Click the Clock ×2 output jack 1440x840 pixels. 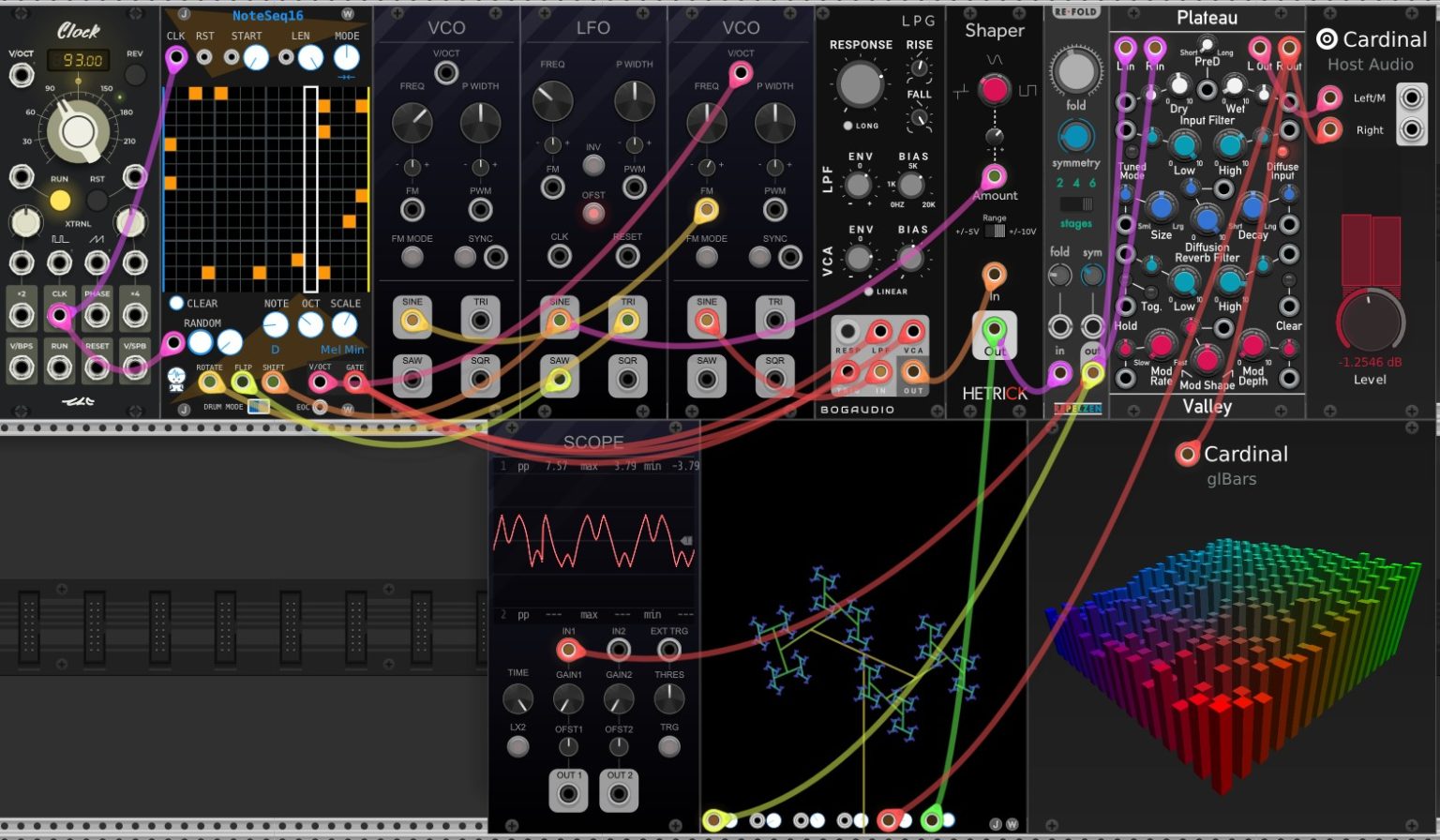tap(22, 315)
